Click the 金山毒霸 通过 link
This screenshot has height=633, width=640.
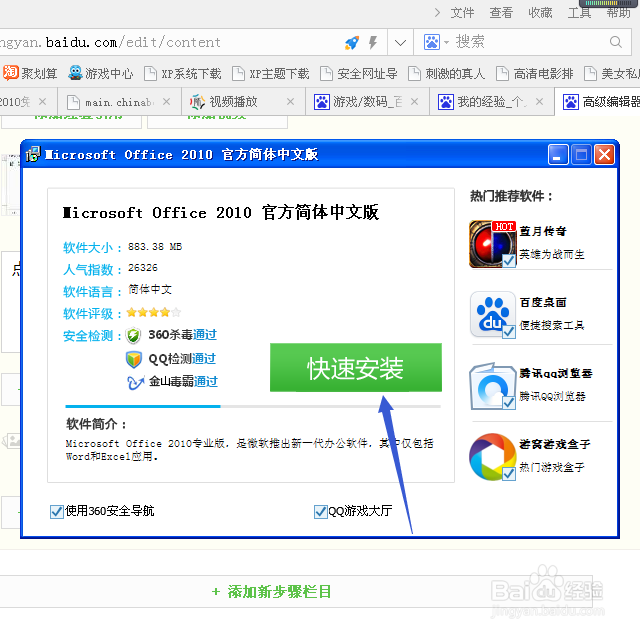click(205, 382)
